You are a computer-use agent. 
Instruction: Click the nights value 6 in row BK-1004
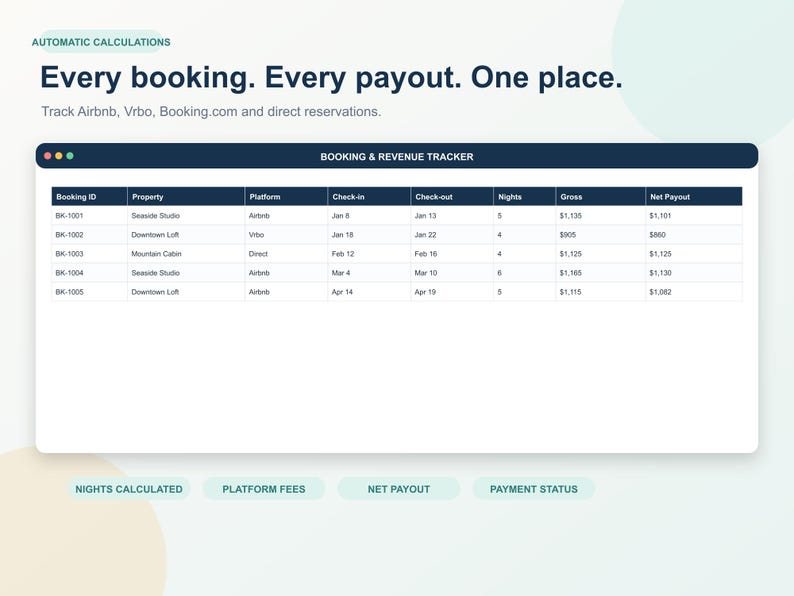[x=525, y=273]
